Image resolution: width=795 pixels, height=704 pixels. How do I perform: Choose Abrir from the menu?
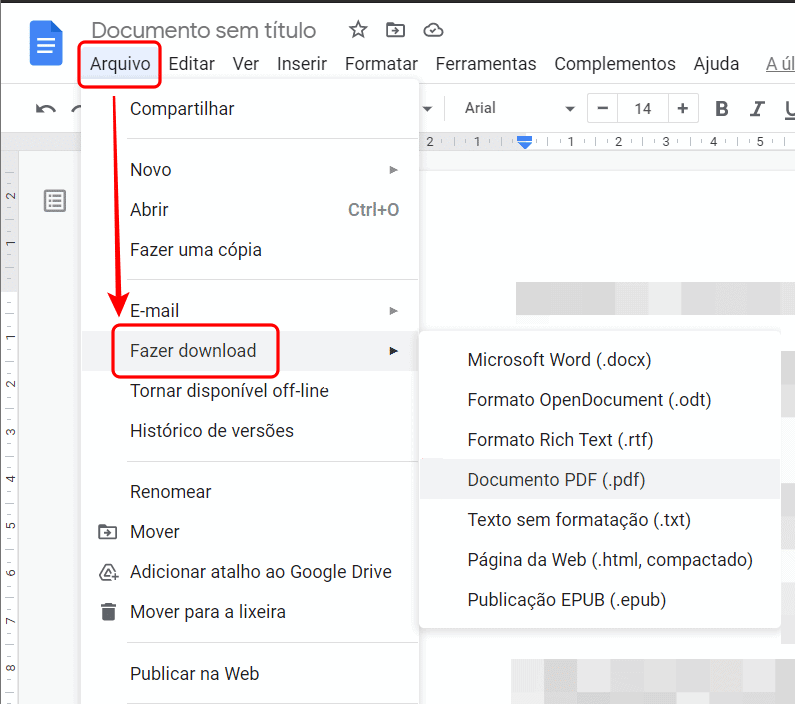(250, 210)
